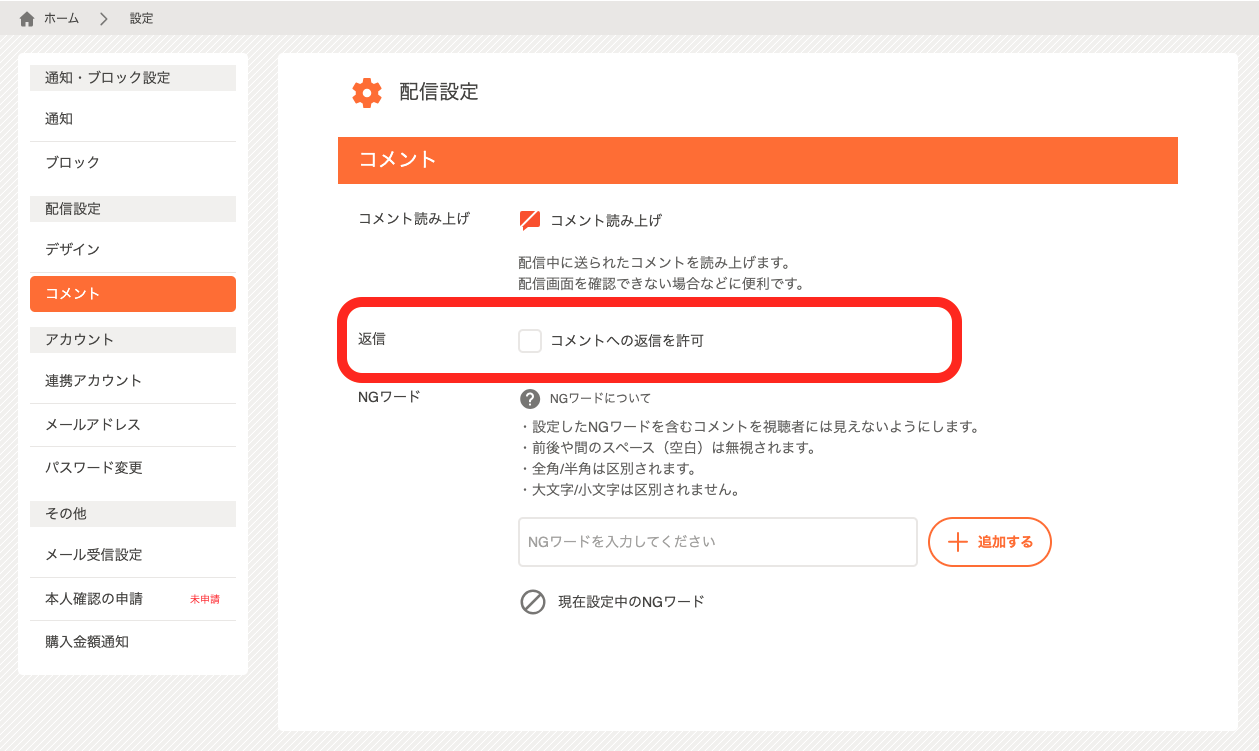Viewport: 1259px width, 751px height.
Task: Click the gear icon next to 配信設定
Action: point(368,92)
